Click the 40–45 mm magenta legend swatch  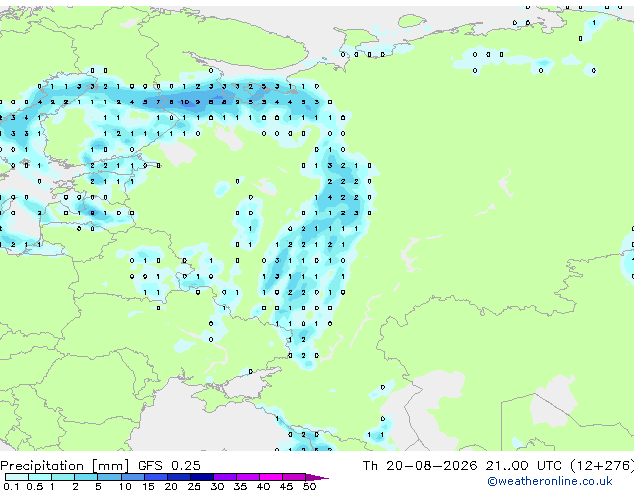click(271, 477)
